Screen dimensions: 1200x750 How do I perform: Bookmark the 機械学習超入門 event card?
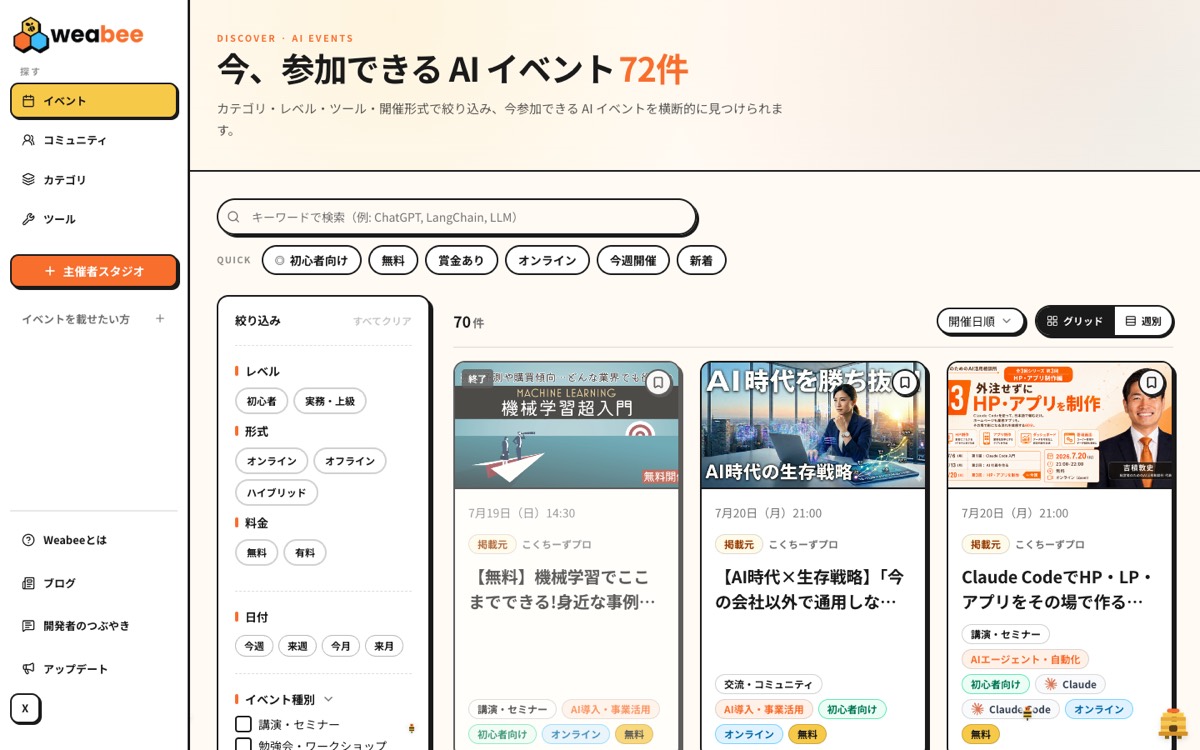coord(657,382)
